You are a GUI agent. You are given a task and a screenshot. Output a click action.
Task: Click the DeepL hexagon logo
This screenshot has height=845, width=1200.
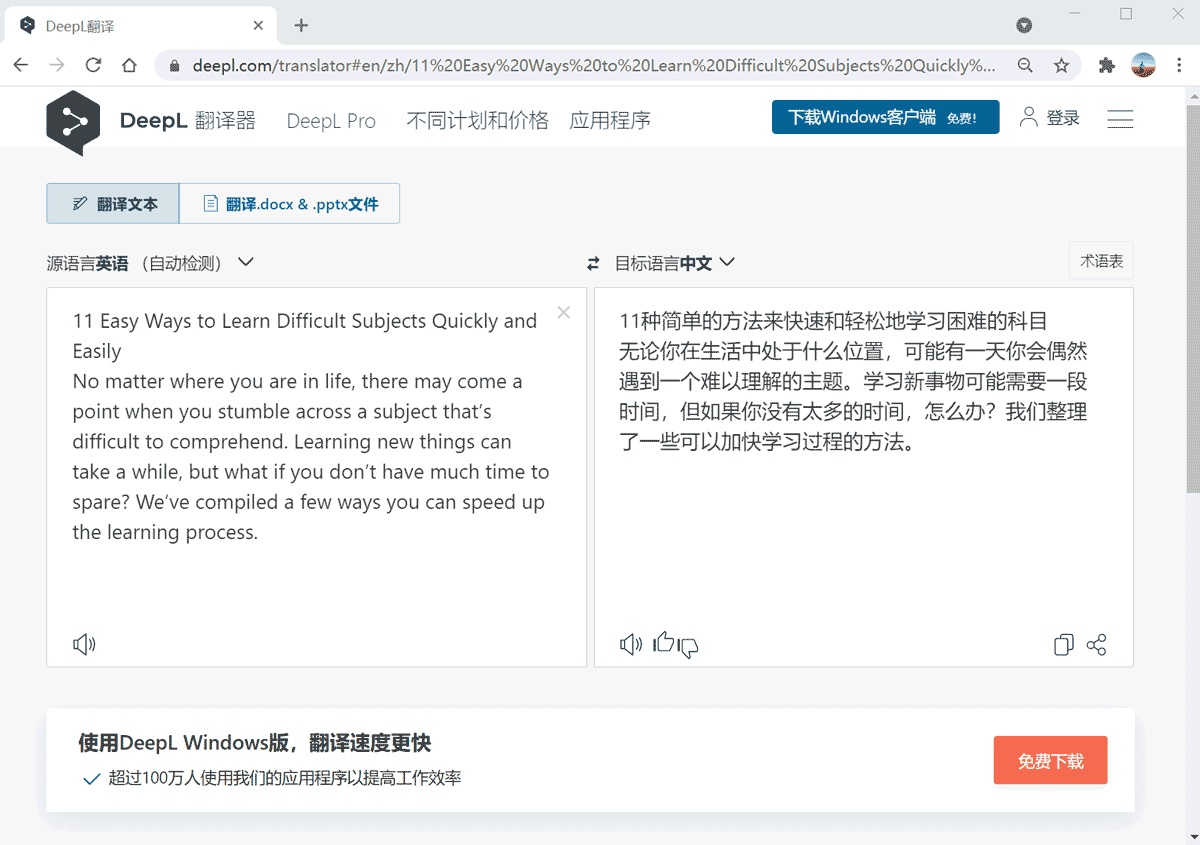click(x=73, y=118)
